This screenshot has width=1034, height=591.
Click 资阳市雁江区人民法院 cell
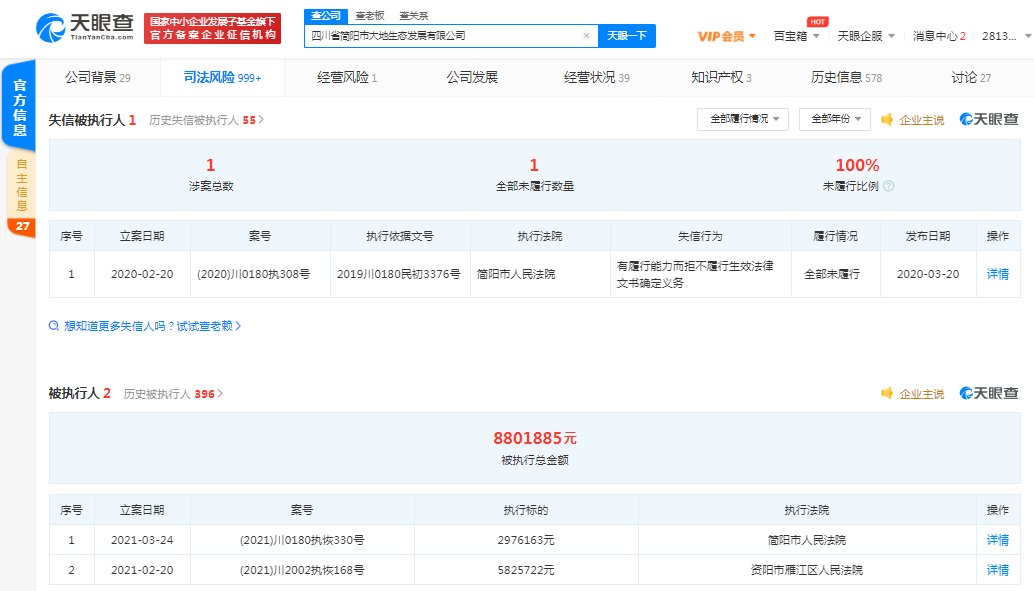pyautogui.click(x=806, y=570)
